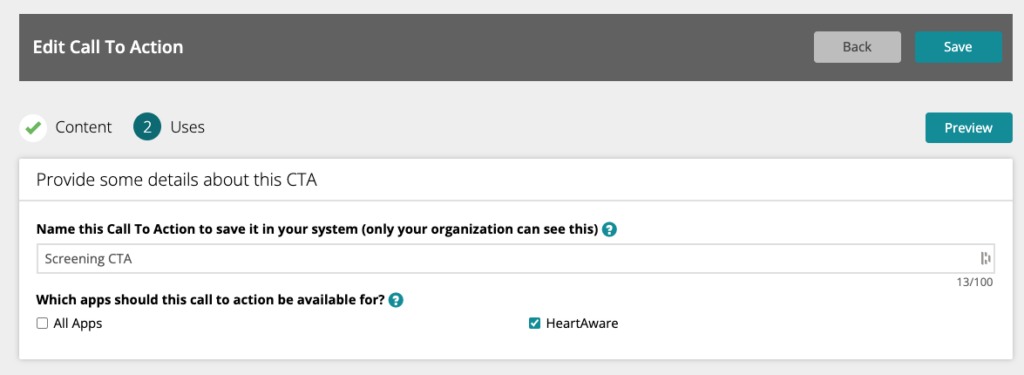Viewport: 1024px width, 375px height.
Task: Click the Provide some details heading
Action: point(176,180)
